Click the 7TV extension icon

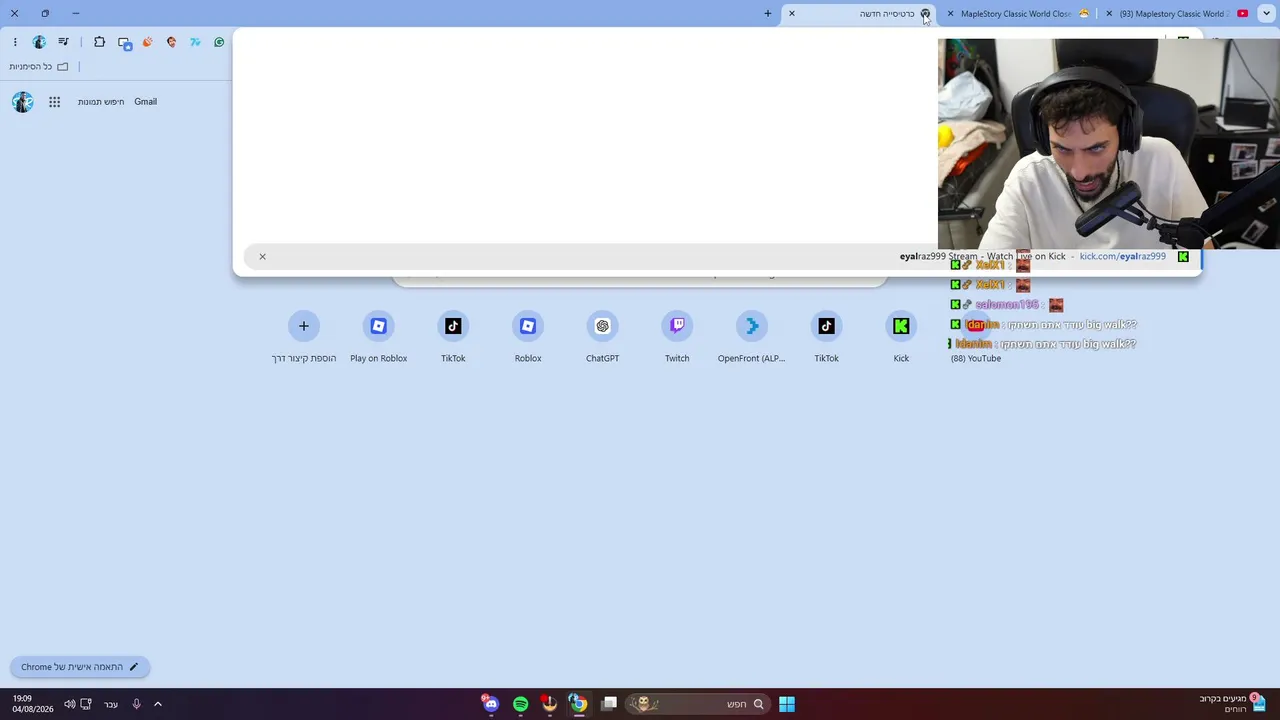tap(195, 42)
